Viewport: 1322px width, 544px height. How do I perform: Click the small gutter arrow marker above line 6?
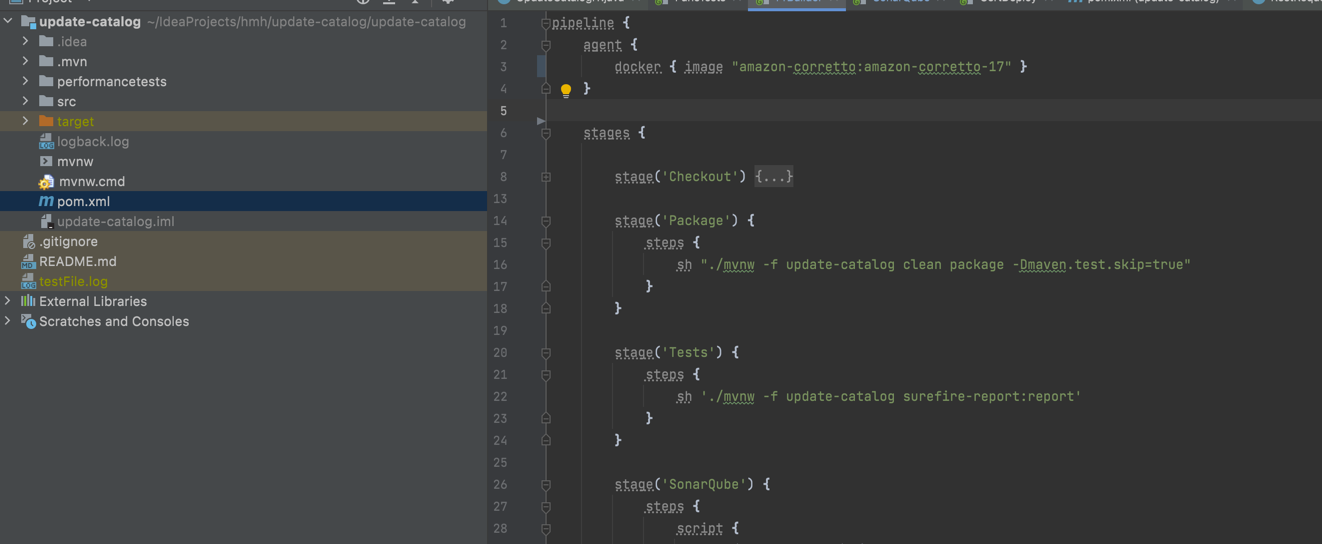pyautogui.click(x=541, y=121)
